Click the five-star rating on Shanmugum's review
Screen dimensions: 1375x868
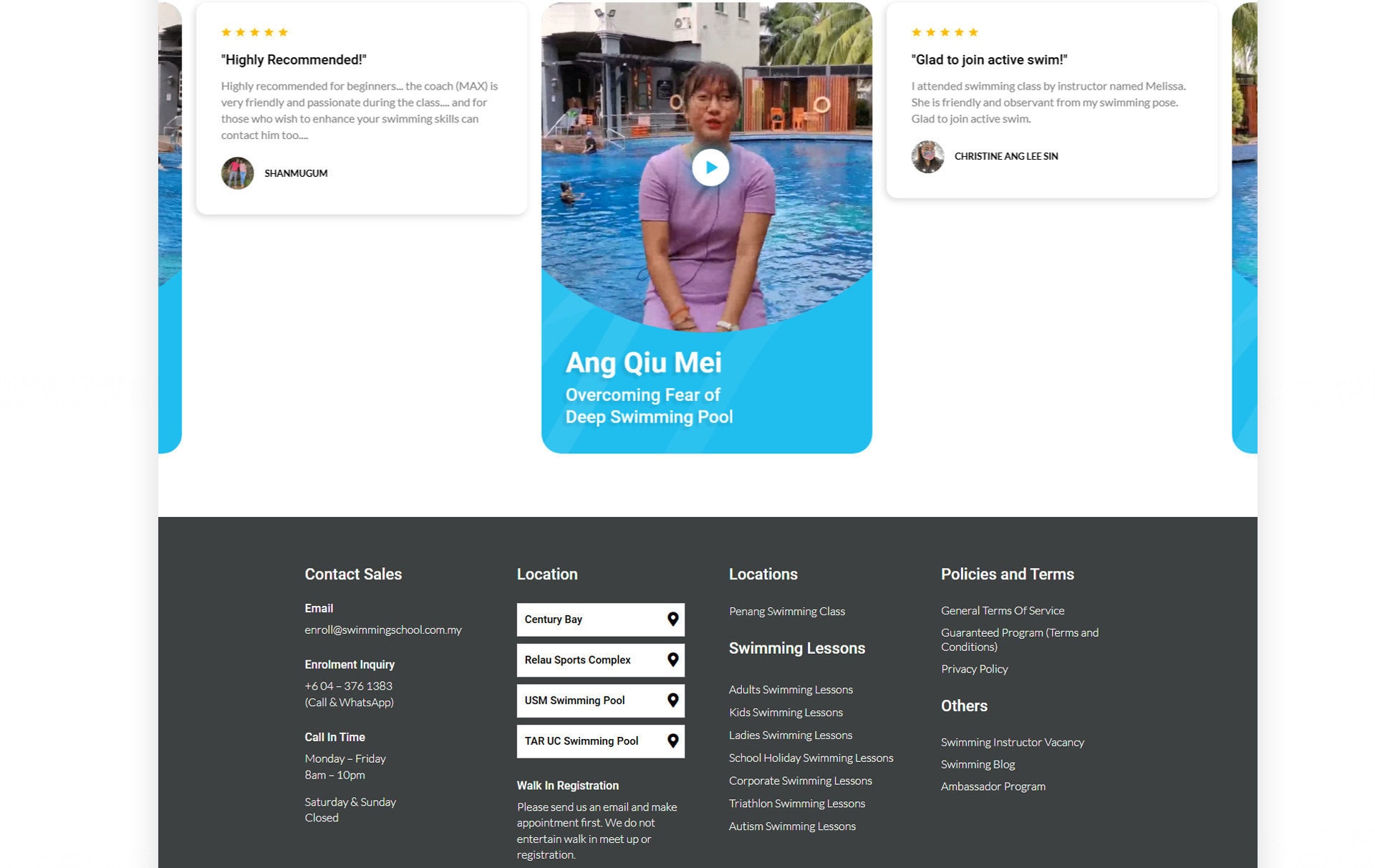254,32
